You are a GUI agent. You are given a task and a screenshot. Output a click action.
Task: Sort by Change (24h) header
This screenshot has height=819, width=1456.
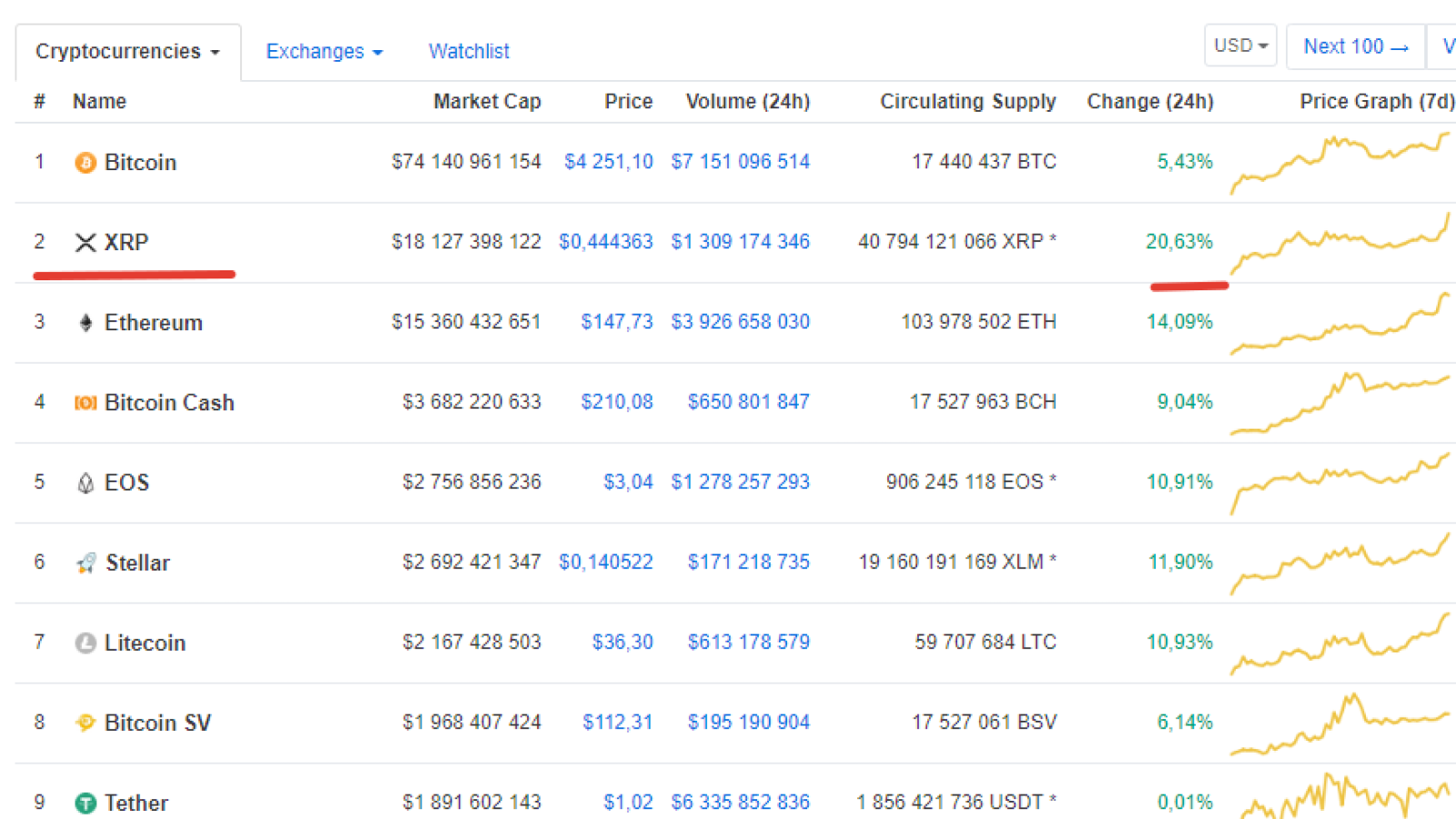[1150, 101]
